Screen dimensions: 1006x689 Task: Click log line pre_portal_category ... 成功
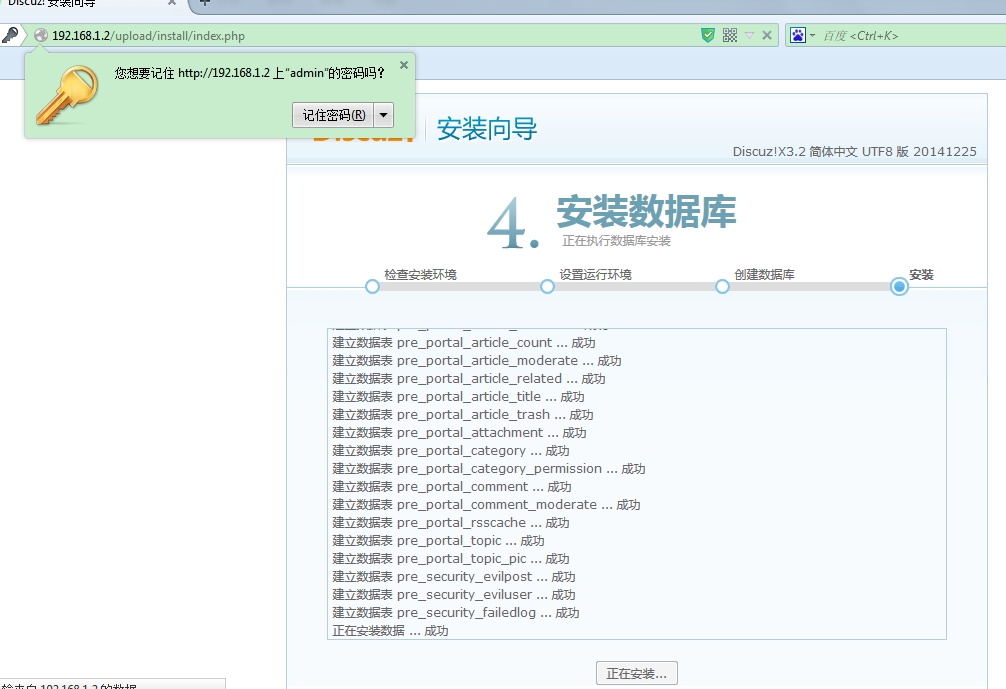coord(451,450)
